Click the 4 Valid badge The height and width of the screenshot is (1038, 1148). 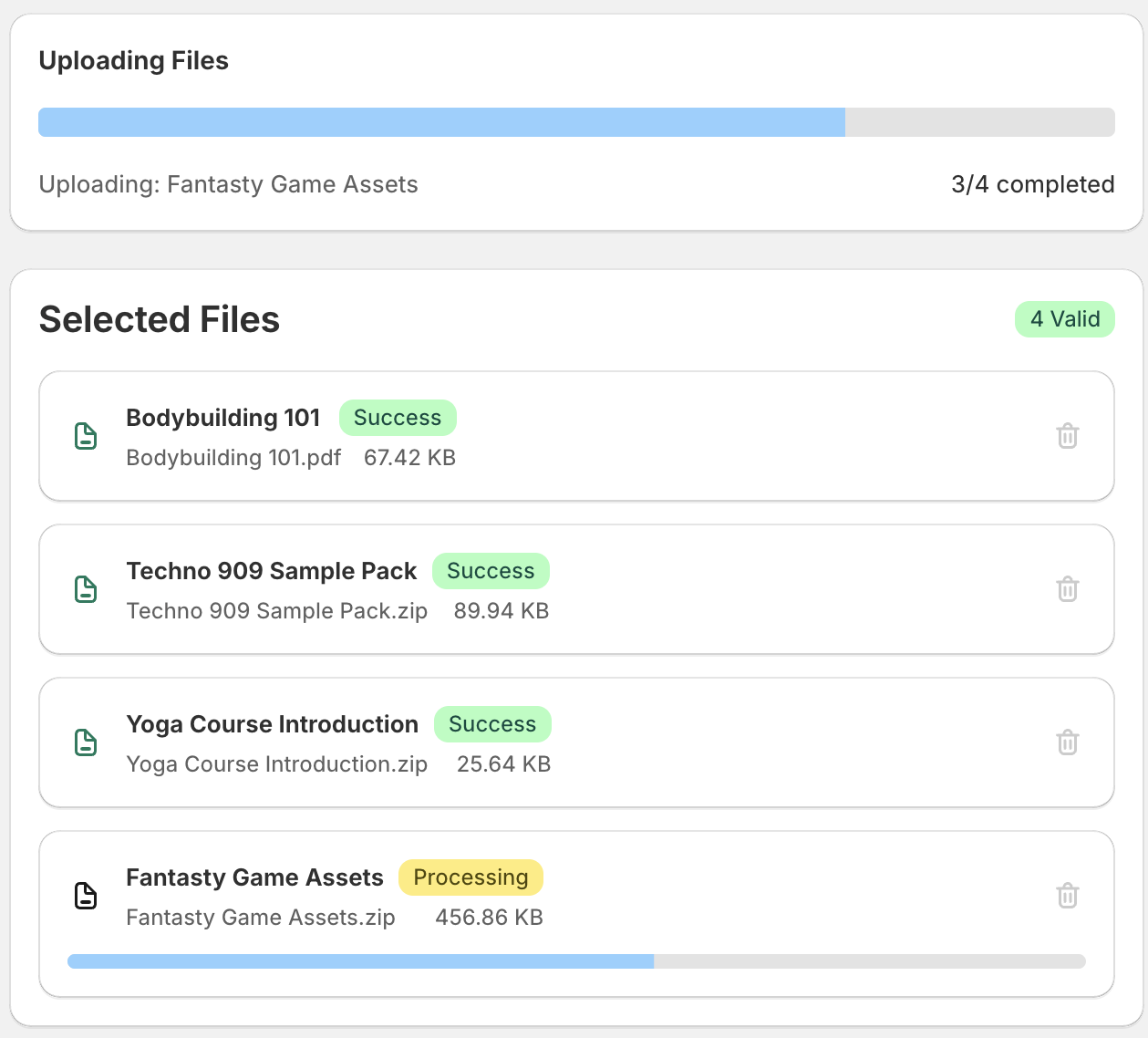[x=1064, y=319]
